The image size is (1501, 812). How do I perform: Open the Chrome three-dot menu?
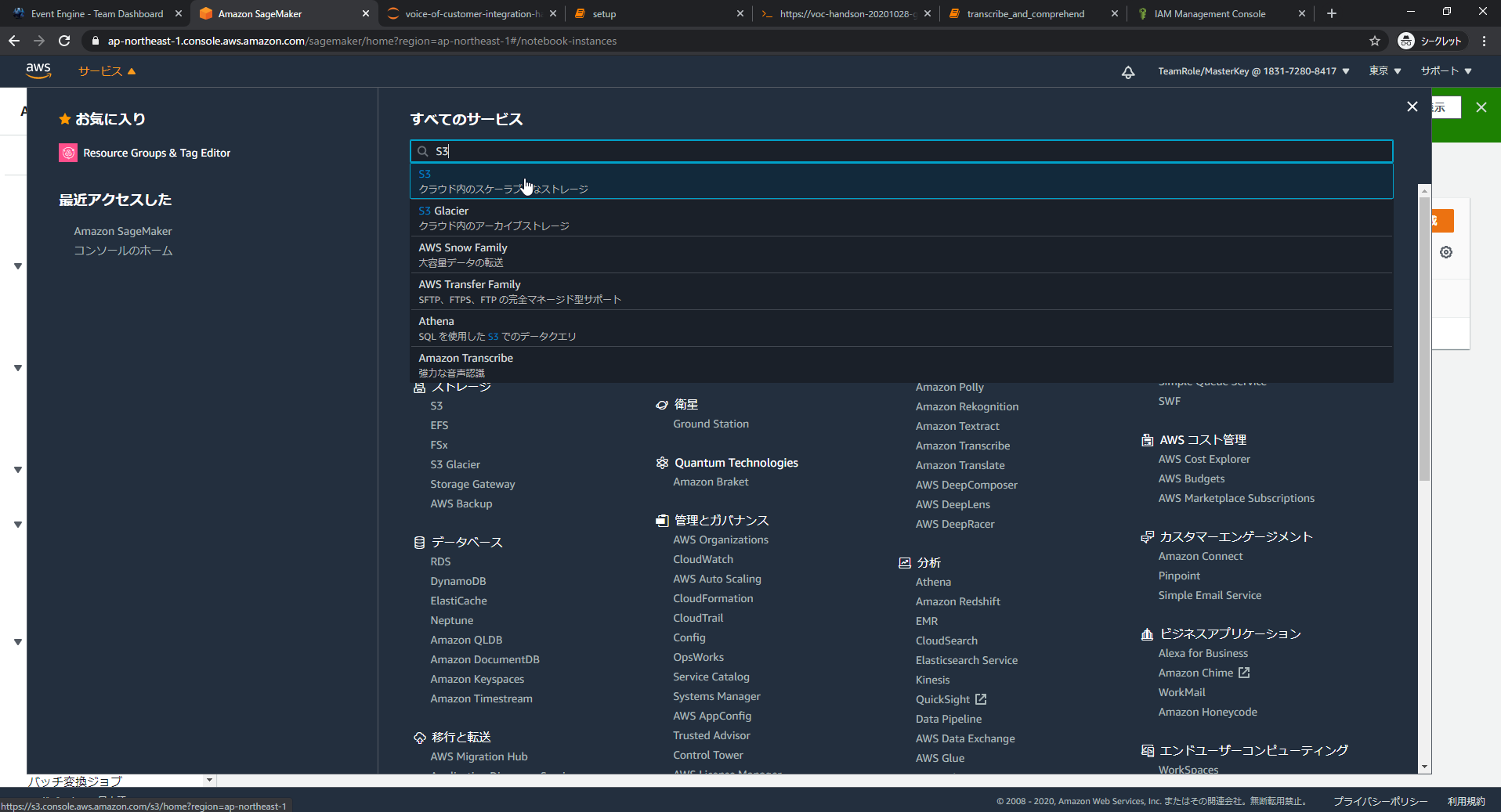[x=1484, y=41]
